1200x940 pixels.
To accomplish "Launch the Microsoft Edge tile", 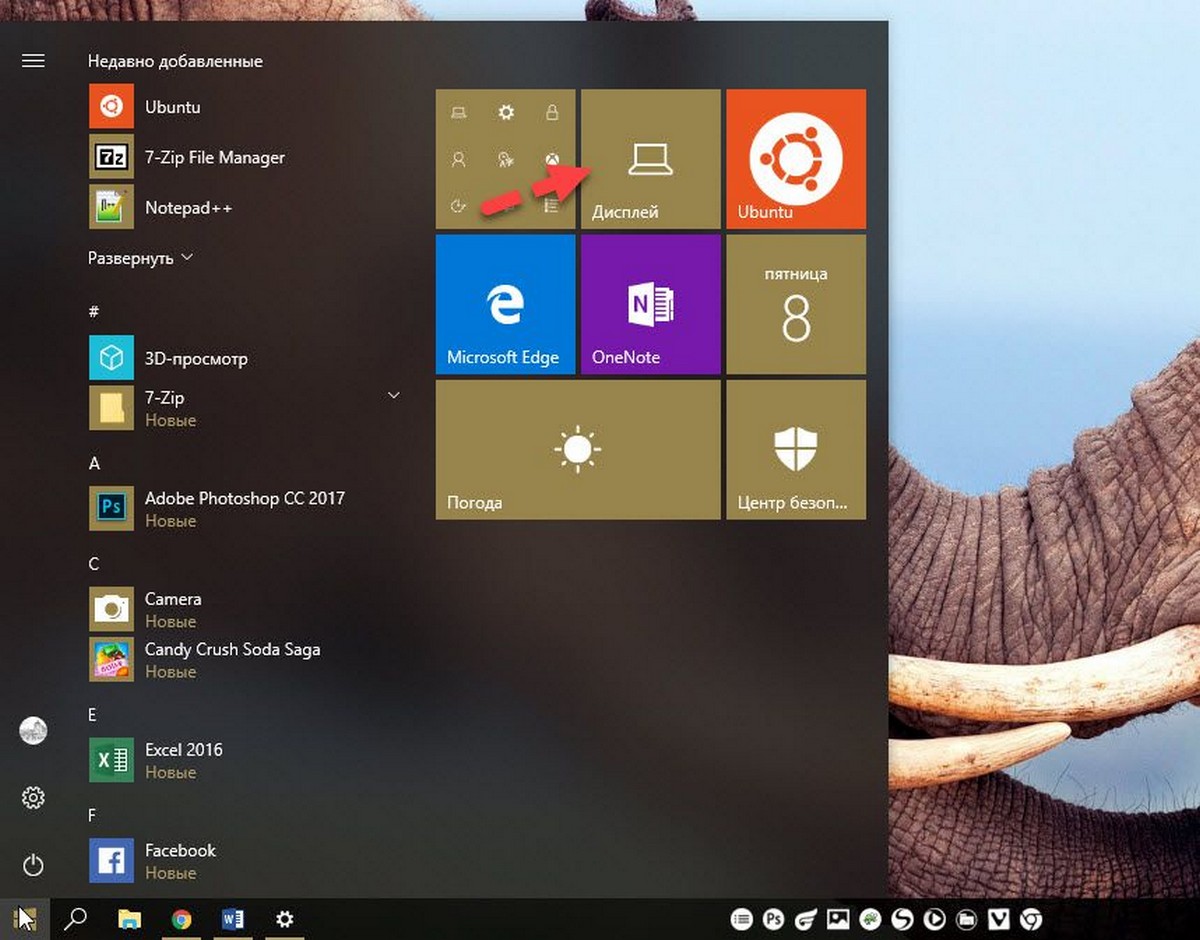I will pyautogui.click(x=505, y=304).
